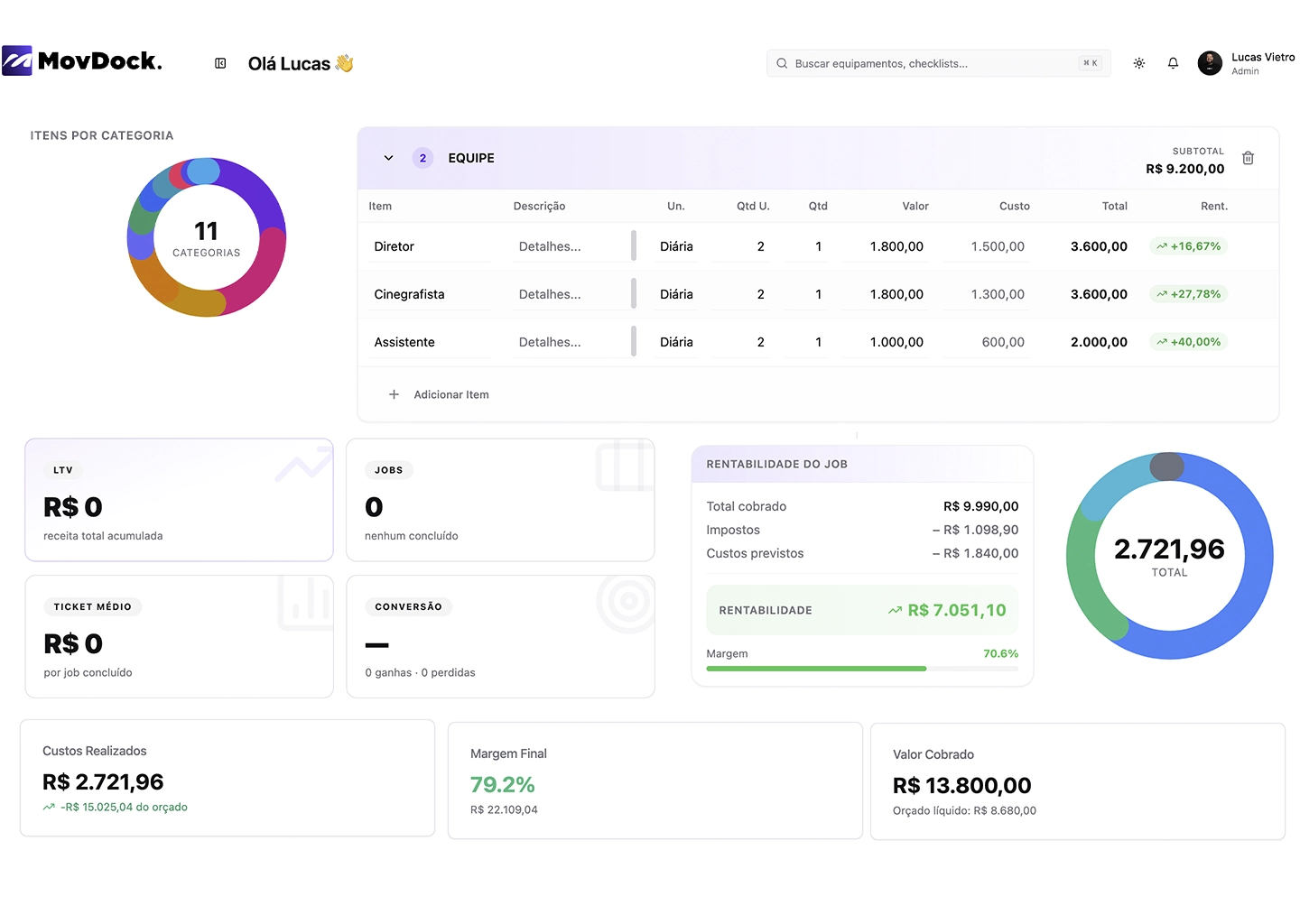Delete the Equipe section with trash icon

tap(1248, 159)
